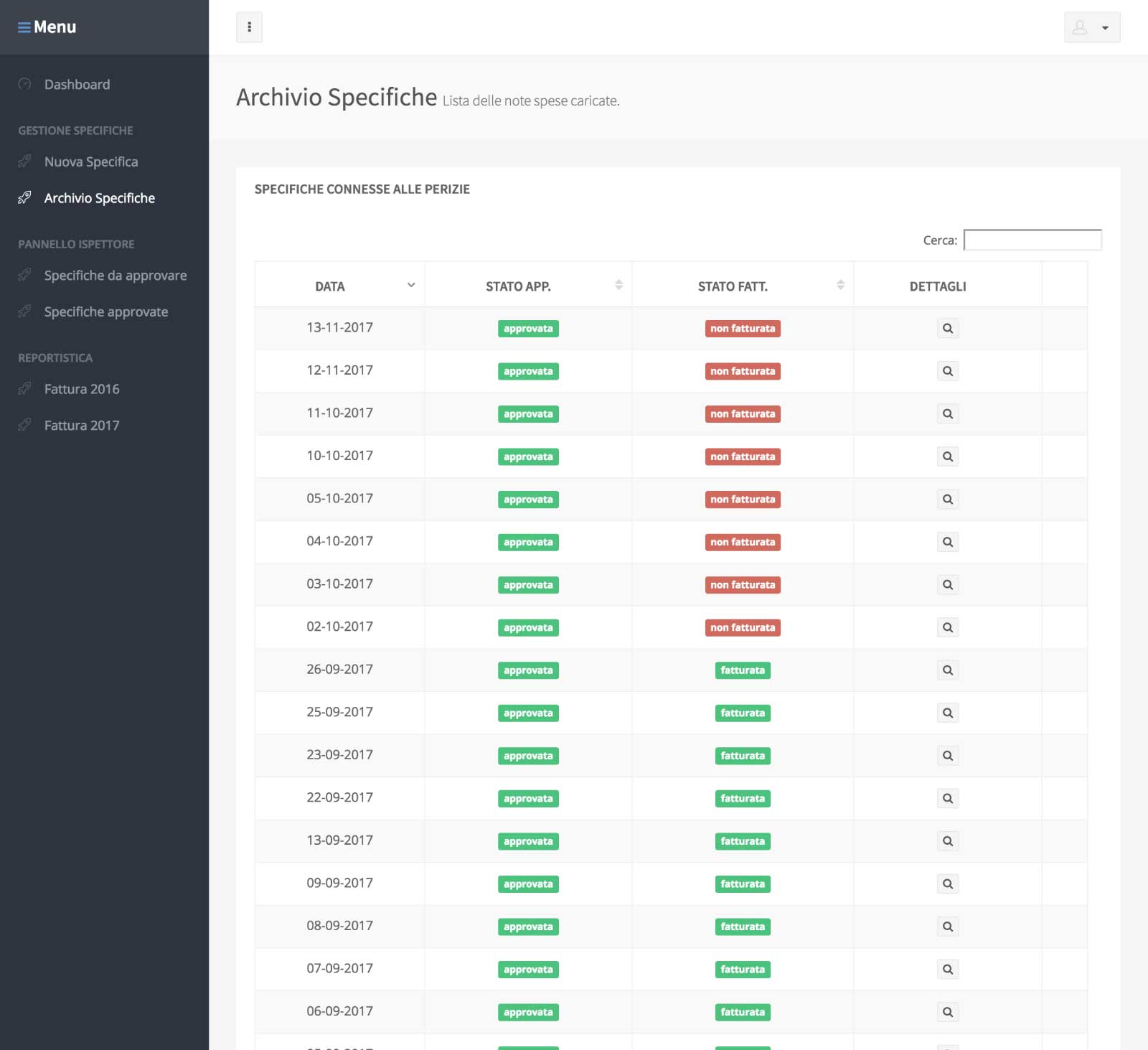Click the 'non fatturata' badge for 02-10-2017
Image resolution: width=1148 pixels, height=1050 pixels.
click(743, 627)
